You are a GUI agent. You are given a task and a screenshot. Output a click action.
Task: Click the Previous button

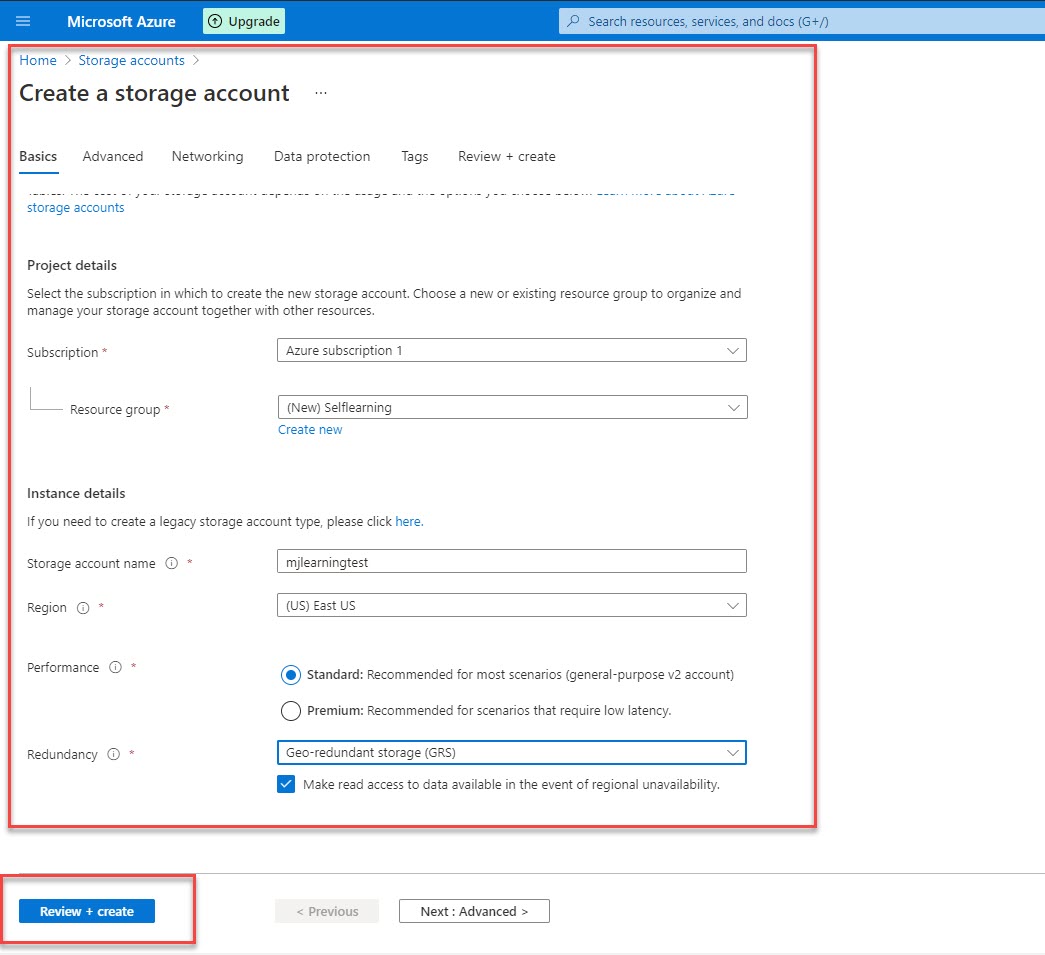click(327, 911)
